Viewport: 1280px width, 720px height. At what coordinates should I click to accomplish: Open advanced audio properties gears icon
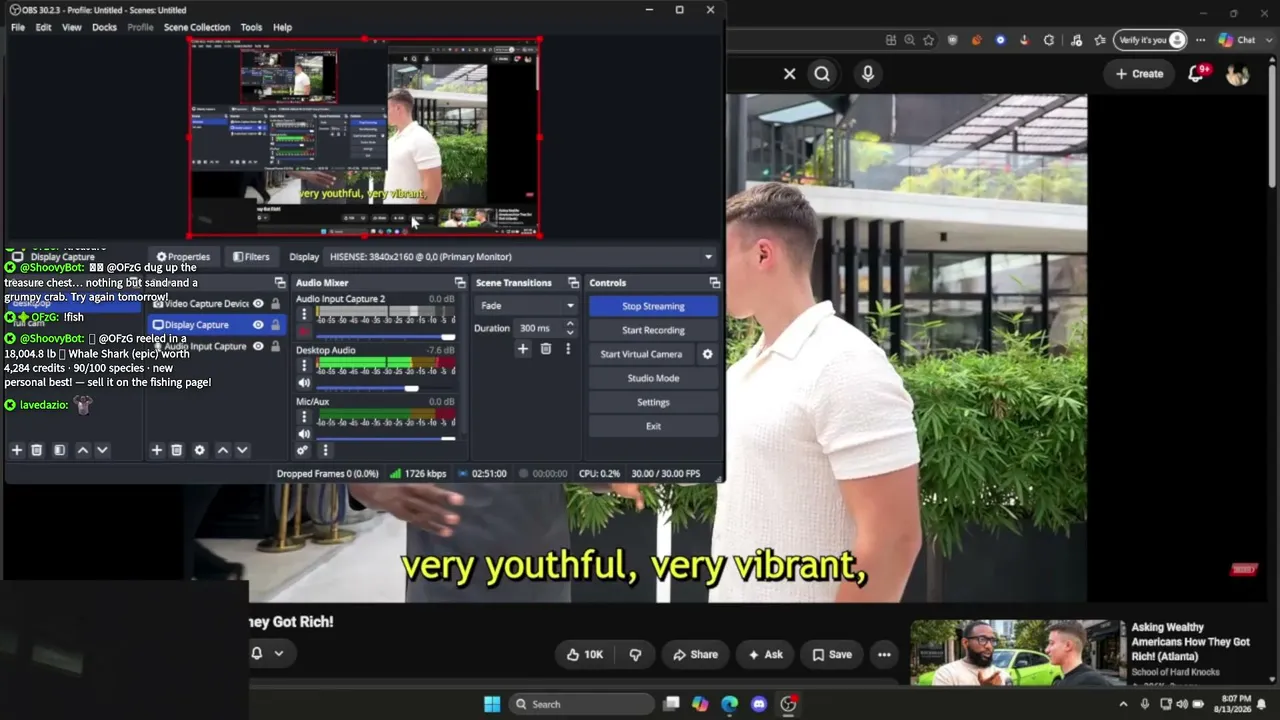point(302,450)
